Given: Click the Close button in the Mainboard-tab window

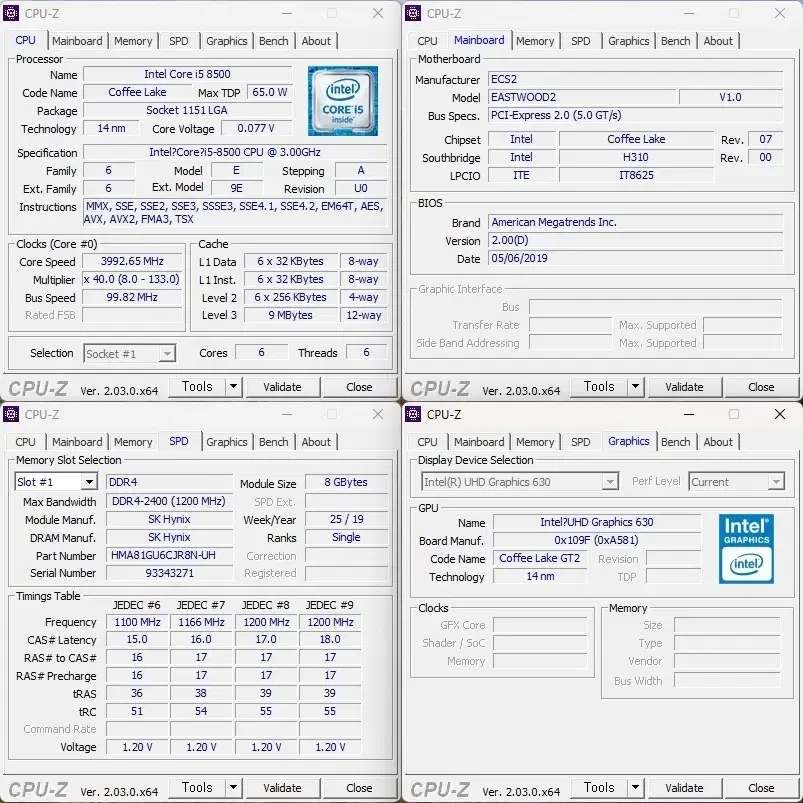Looking at the screenshot, I should [x=761, y=387].
